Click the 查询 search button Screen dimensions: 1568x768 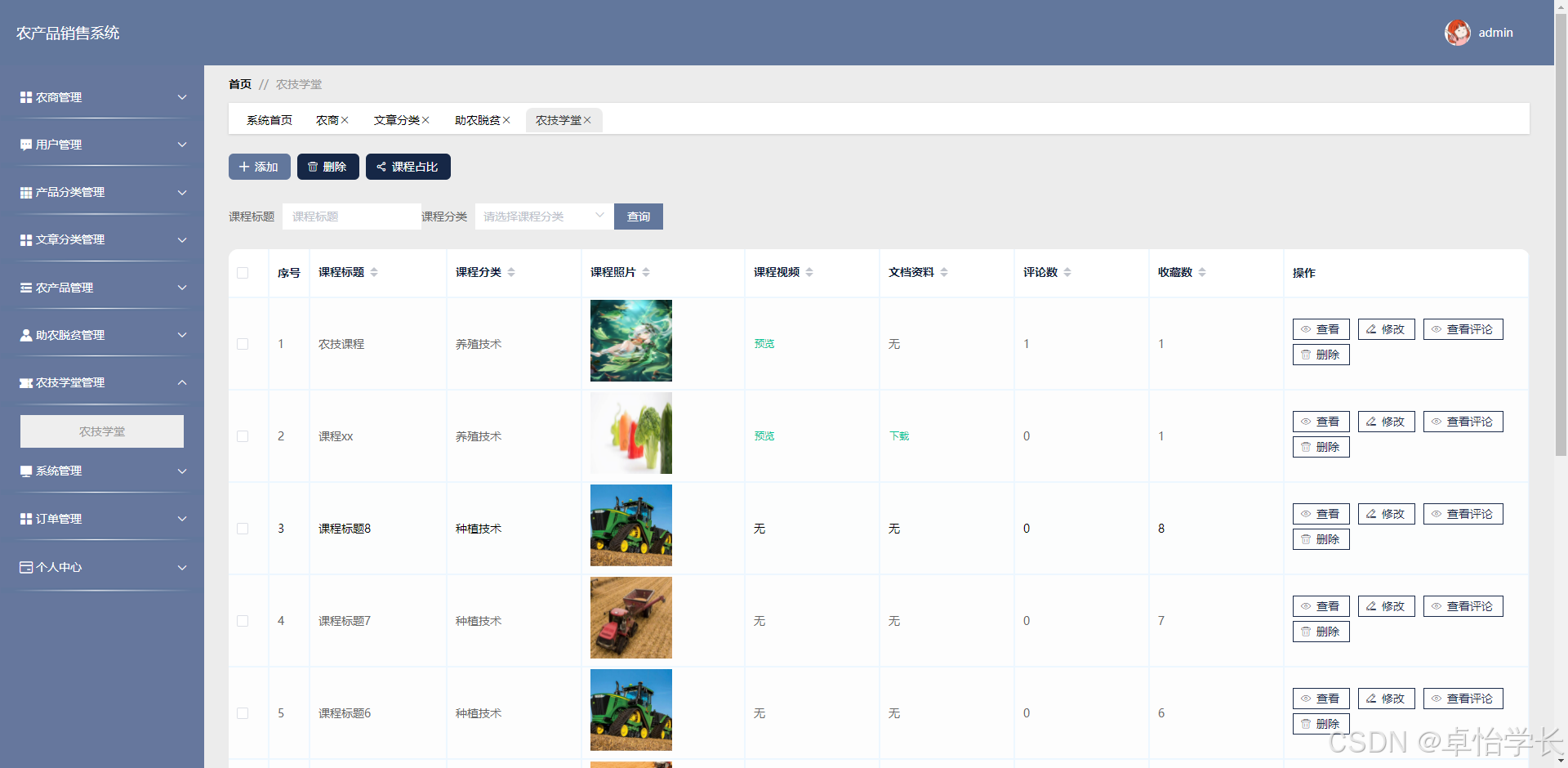[x=639, y=217]
